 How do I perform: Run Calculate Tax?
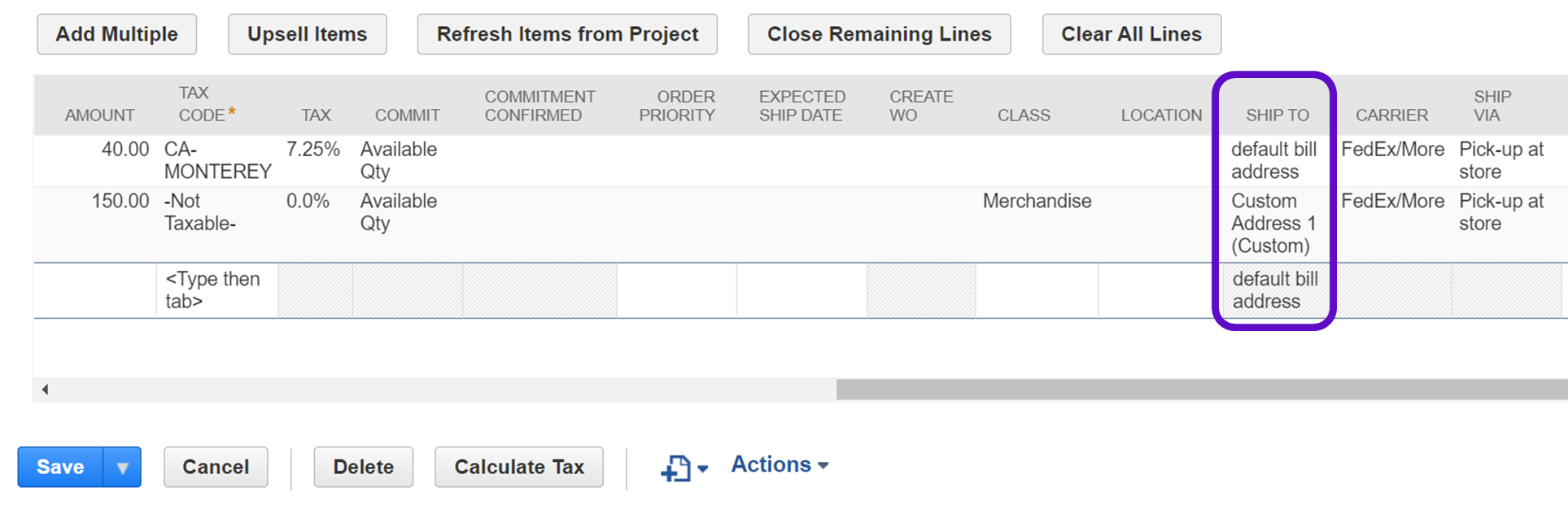(518, 468)
